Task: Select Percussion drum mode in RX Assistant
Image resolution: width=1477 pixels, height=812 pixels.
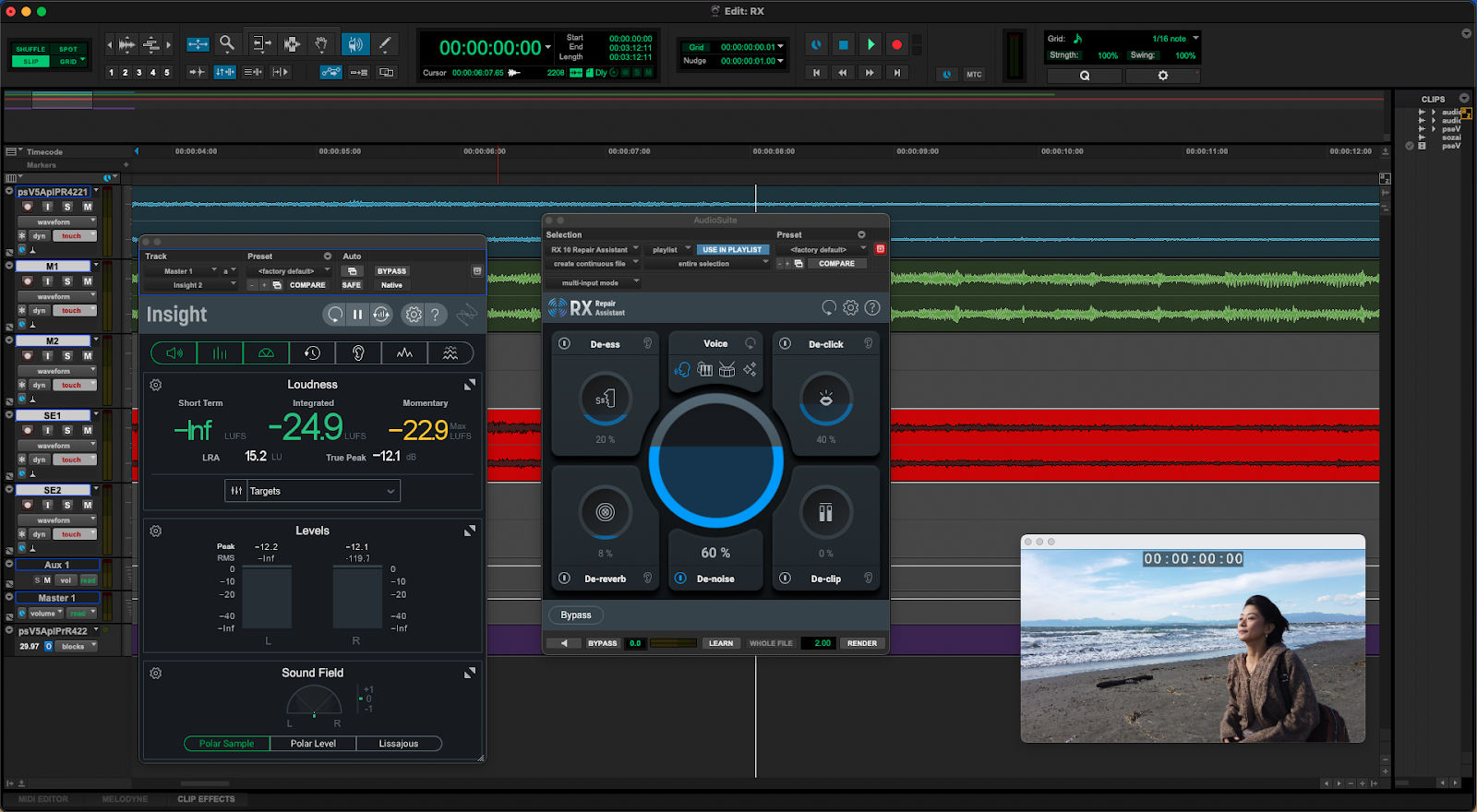Action: [727, 370]
